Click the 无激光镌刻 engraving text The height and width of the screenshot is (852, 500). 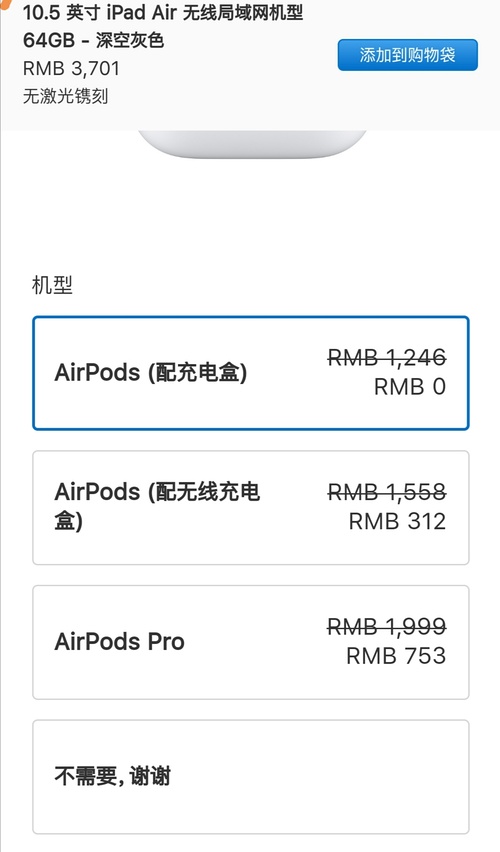pos(65,96)
